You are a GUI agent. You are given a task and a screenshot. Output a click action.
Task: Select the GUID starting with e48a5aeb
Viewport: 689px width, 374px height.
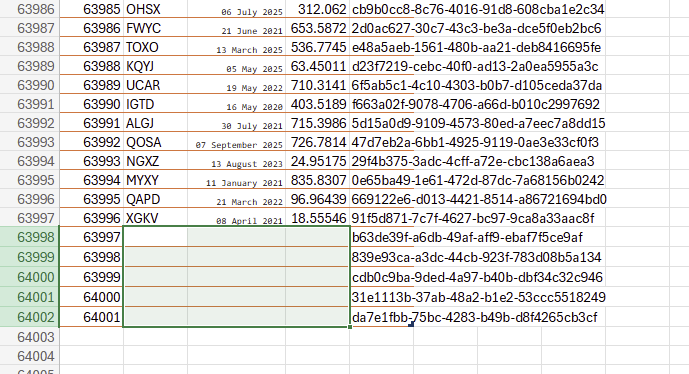[476, 47]
